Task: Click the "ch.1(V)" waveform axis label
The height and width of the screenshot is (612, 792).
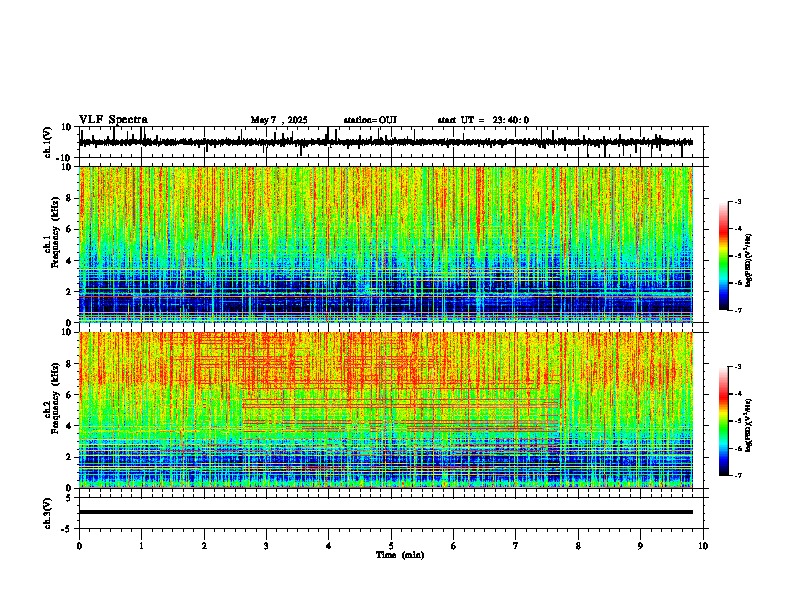Action: click(48, 142)
